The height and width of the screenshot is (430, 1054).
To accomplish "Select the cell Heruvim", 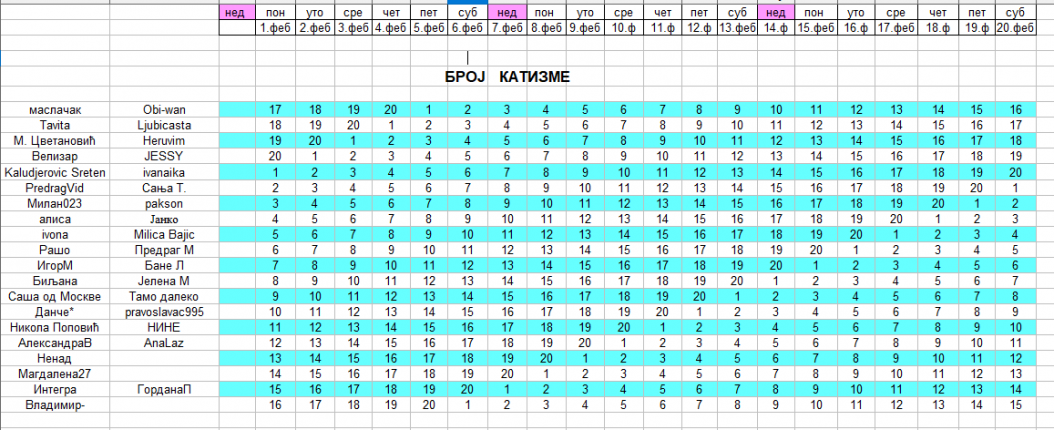I will [x=164, y=140].
